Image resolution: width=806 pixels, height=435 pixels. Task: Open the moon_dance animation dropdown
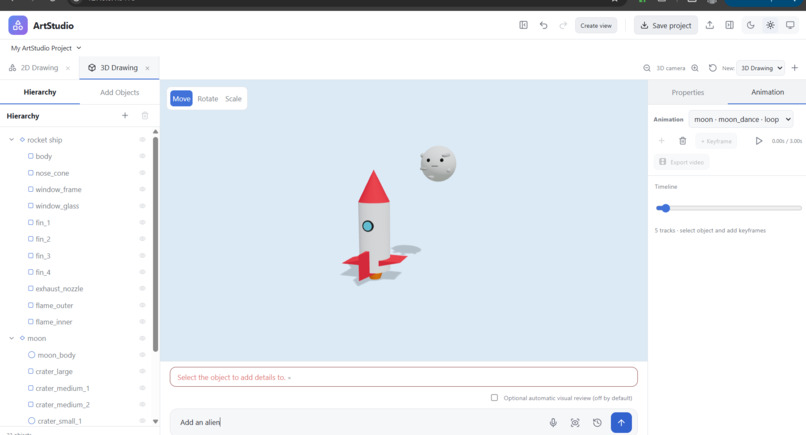pos(741,119)
